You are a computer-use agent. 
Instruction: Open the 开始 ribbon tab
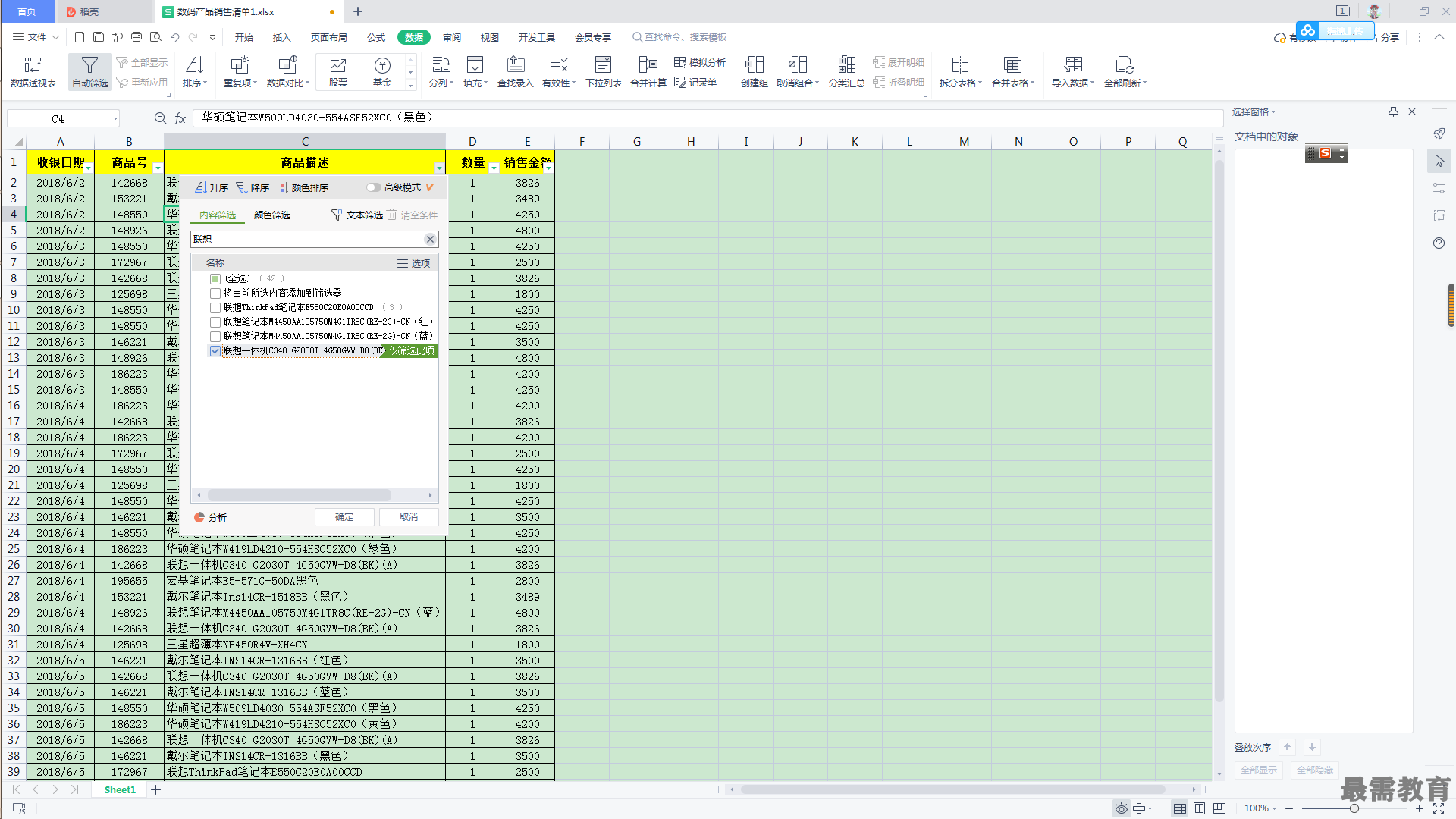point(244,37)
